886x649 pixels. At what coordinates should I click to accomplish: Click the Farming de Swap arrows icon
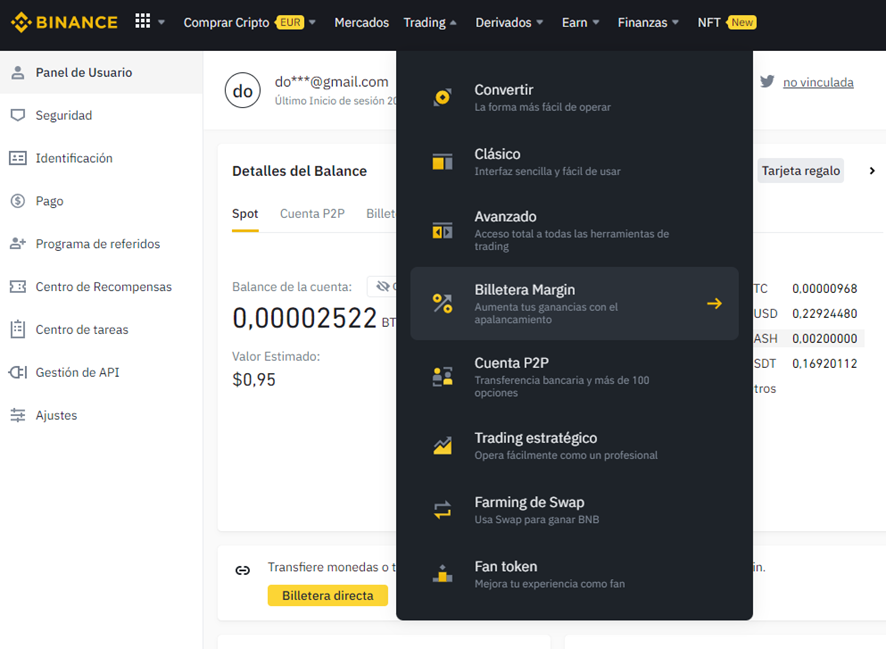point(442,510)
